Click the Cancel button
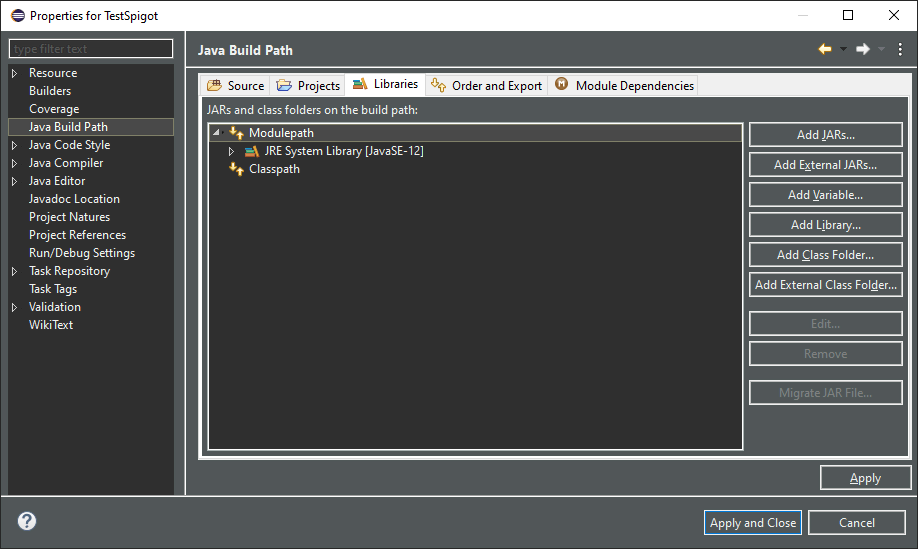The image size is (918, 549). [857, 523]
